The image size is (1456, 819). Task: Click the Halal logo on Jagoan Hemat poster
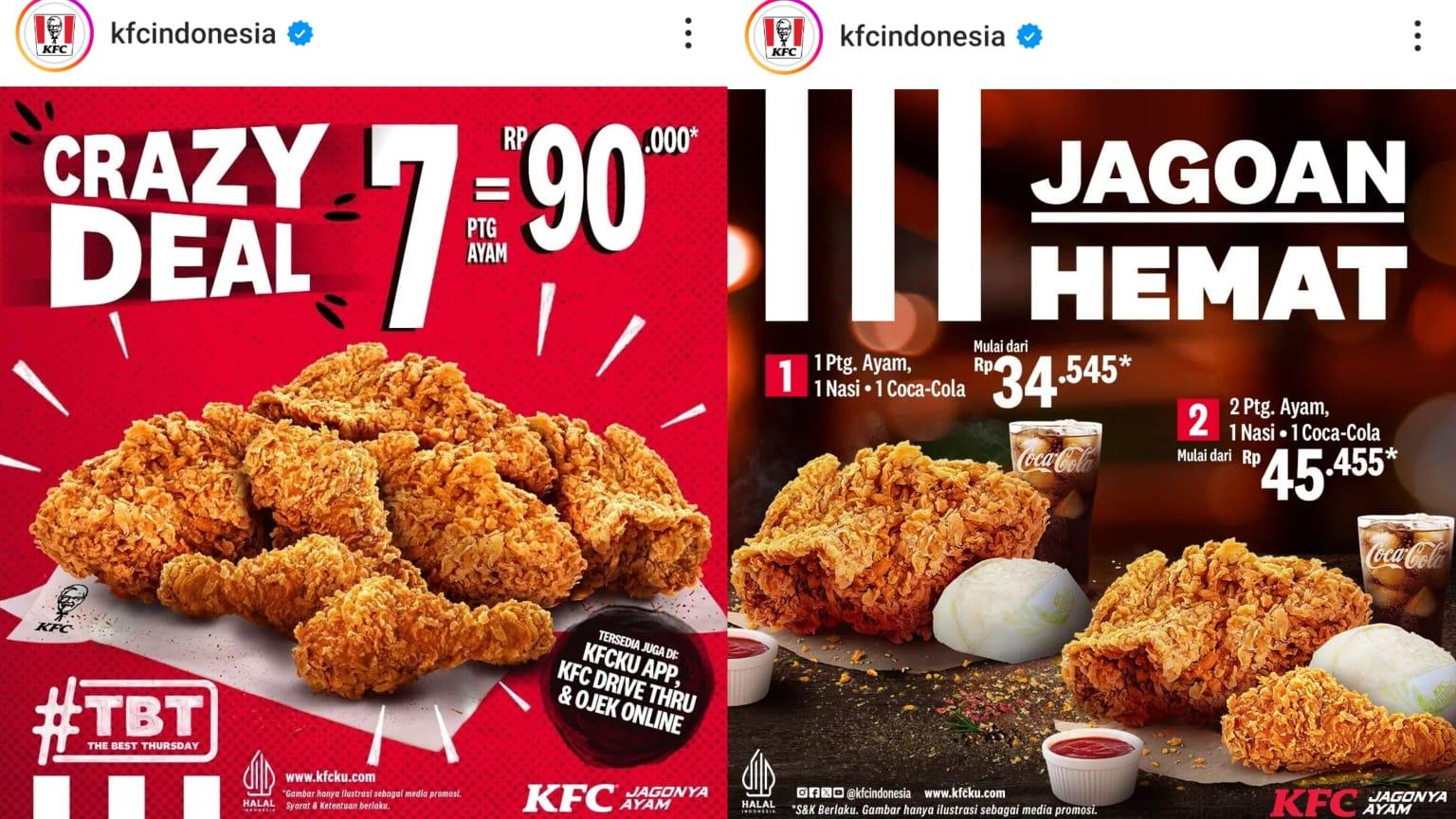(x=757, y=782)
